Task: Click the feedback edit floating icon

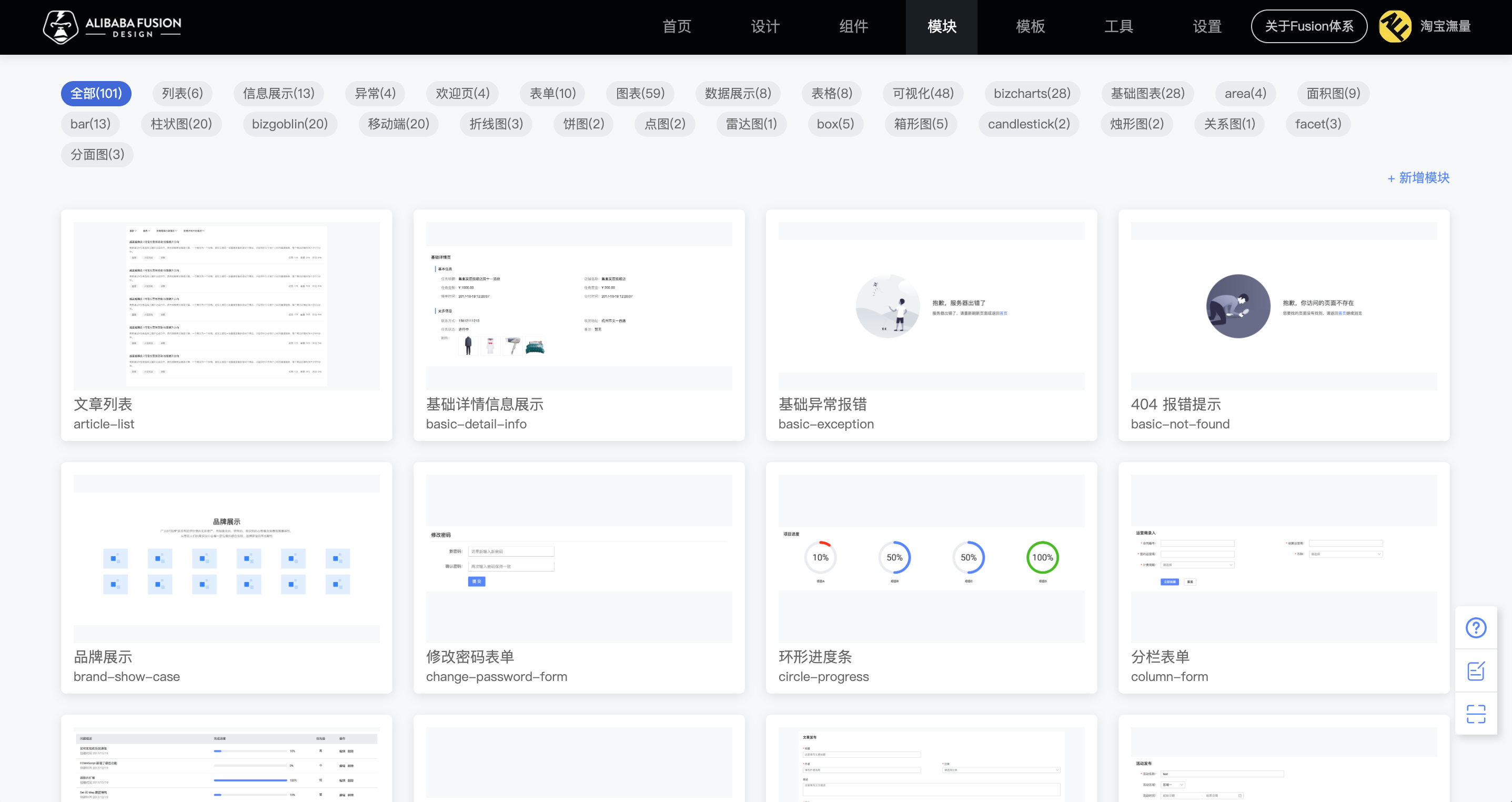Action: (x=1476, y=670)
